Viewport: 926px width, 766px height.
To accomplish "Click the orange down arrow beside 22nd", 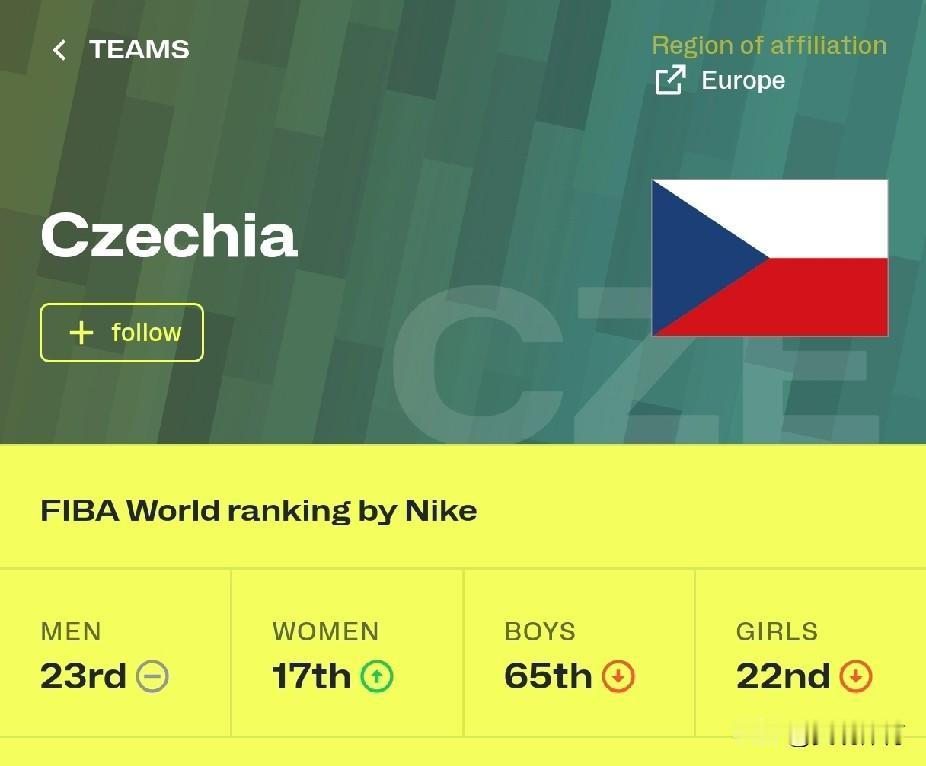I will pos(856,677).
